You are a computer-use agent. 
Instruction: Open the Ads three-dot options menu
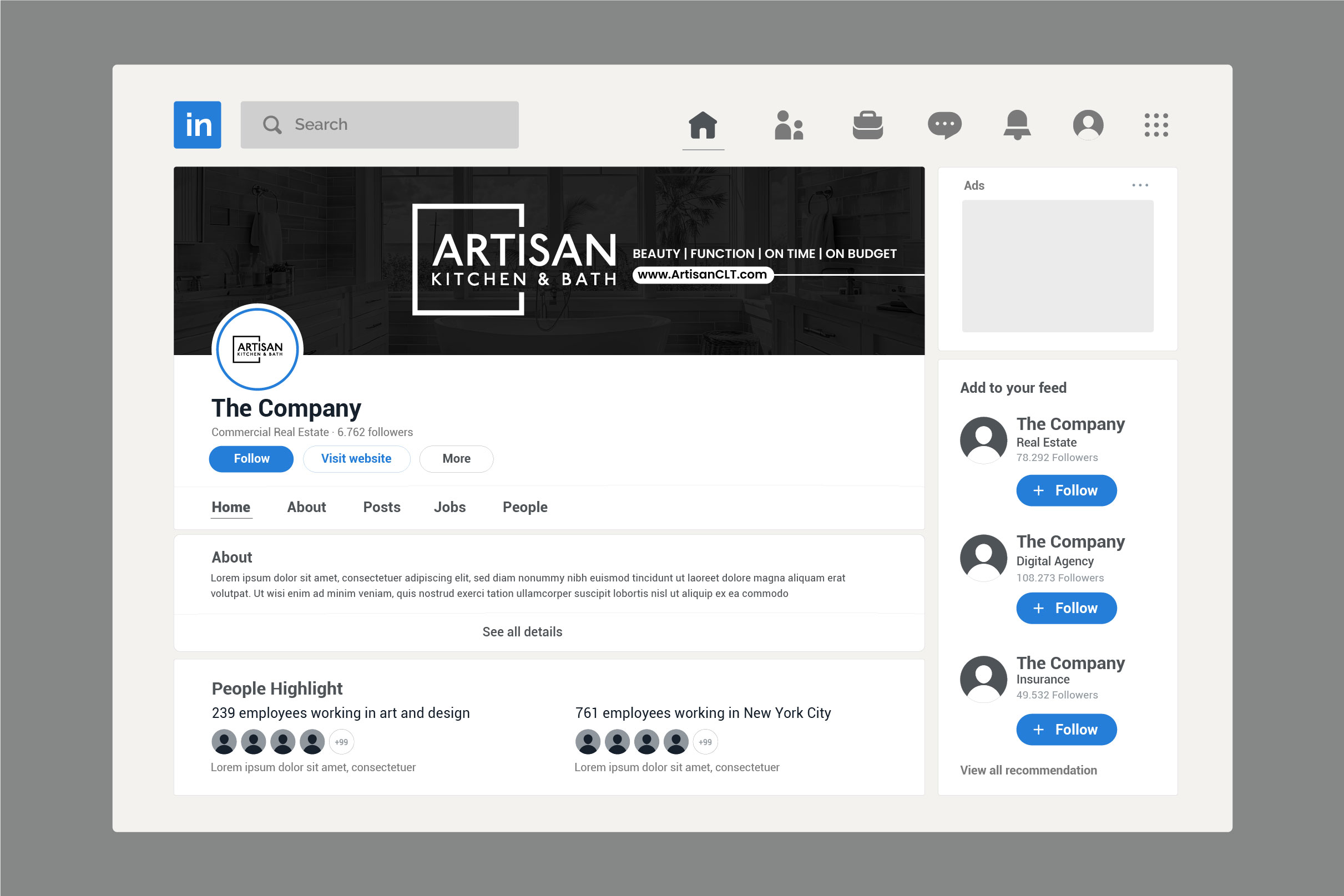1140,185
